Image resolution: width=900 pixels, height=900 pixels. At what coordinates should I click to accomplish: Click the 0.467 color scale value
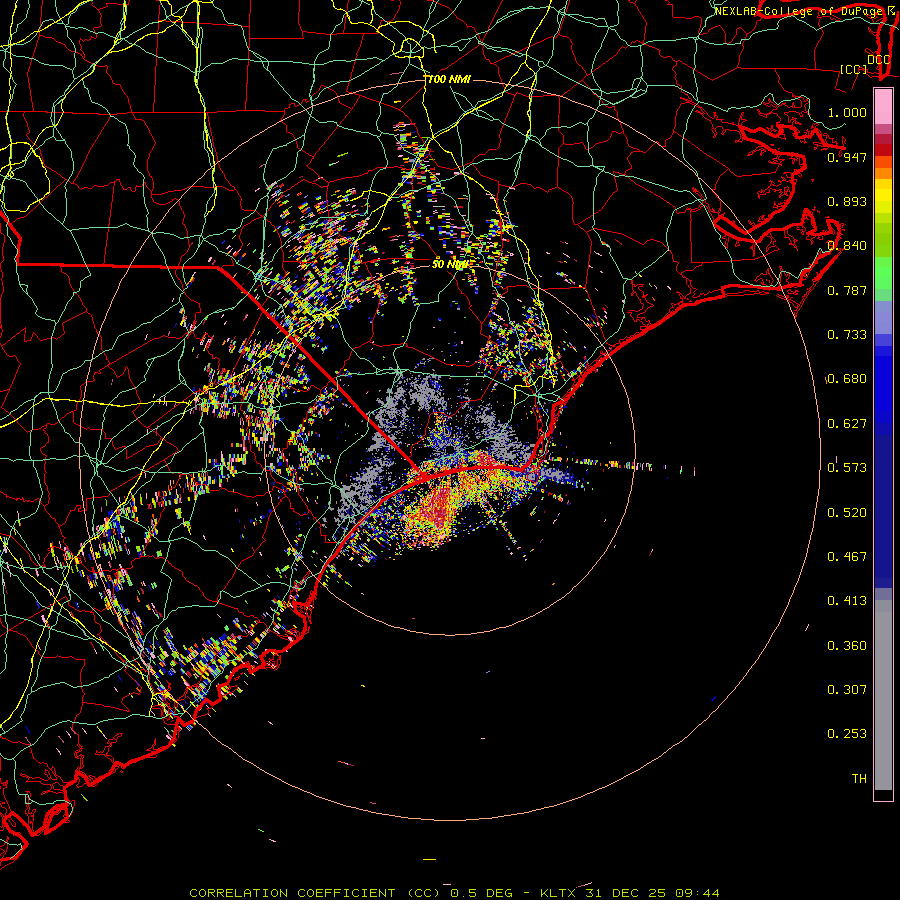point(847,556)
